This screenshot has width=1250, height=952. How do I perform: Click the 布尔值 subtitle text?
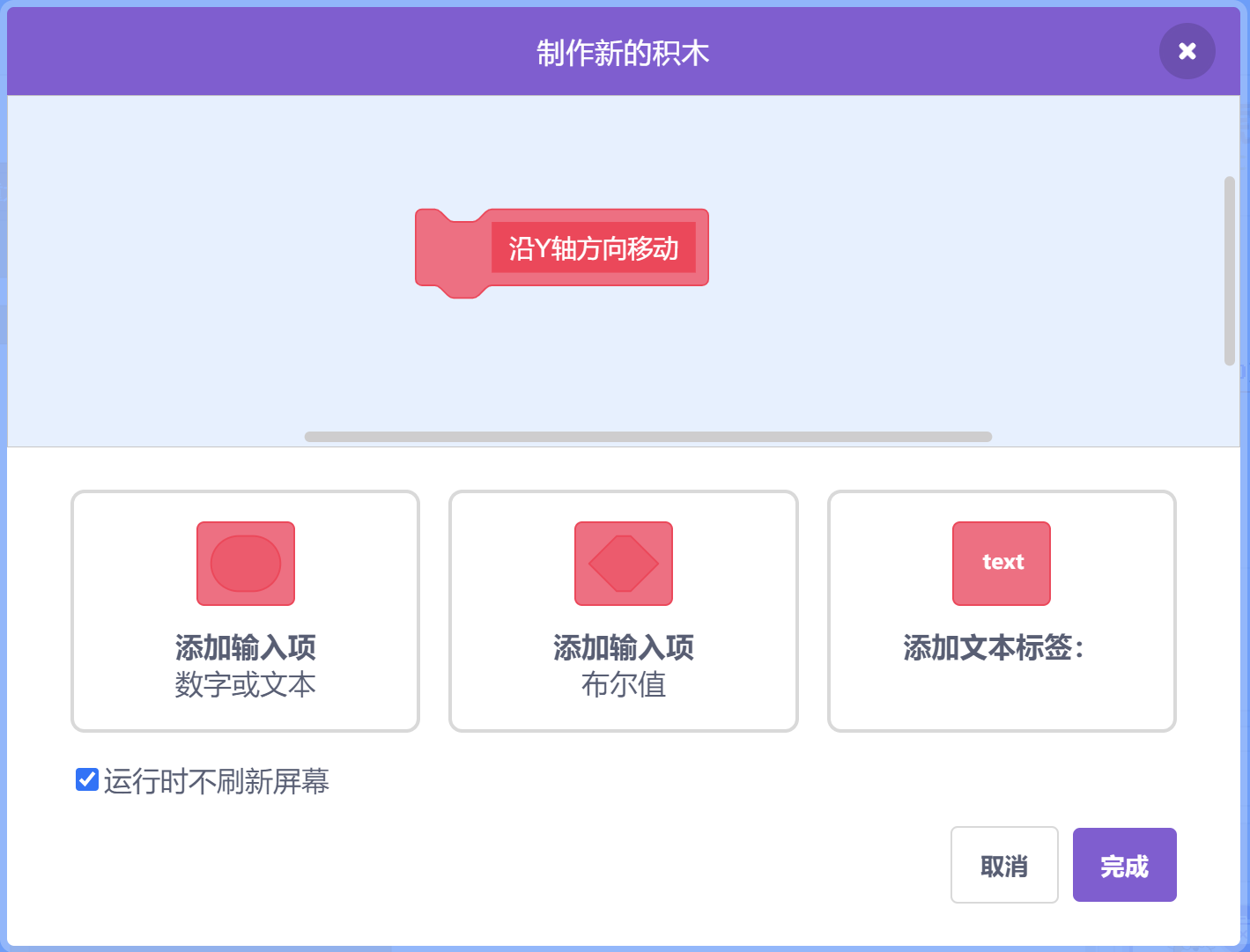tap(624, 685)
